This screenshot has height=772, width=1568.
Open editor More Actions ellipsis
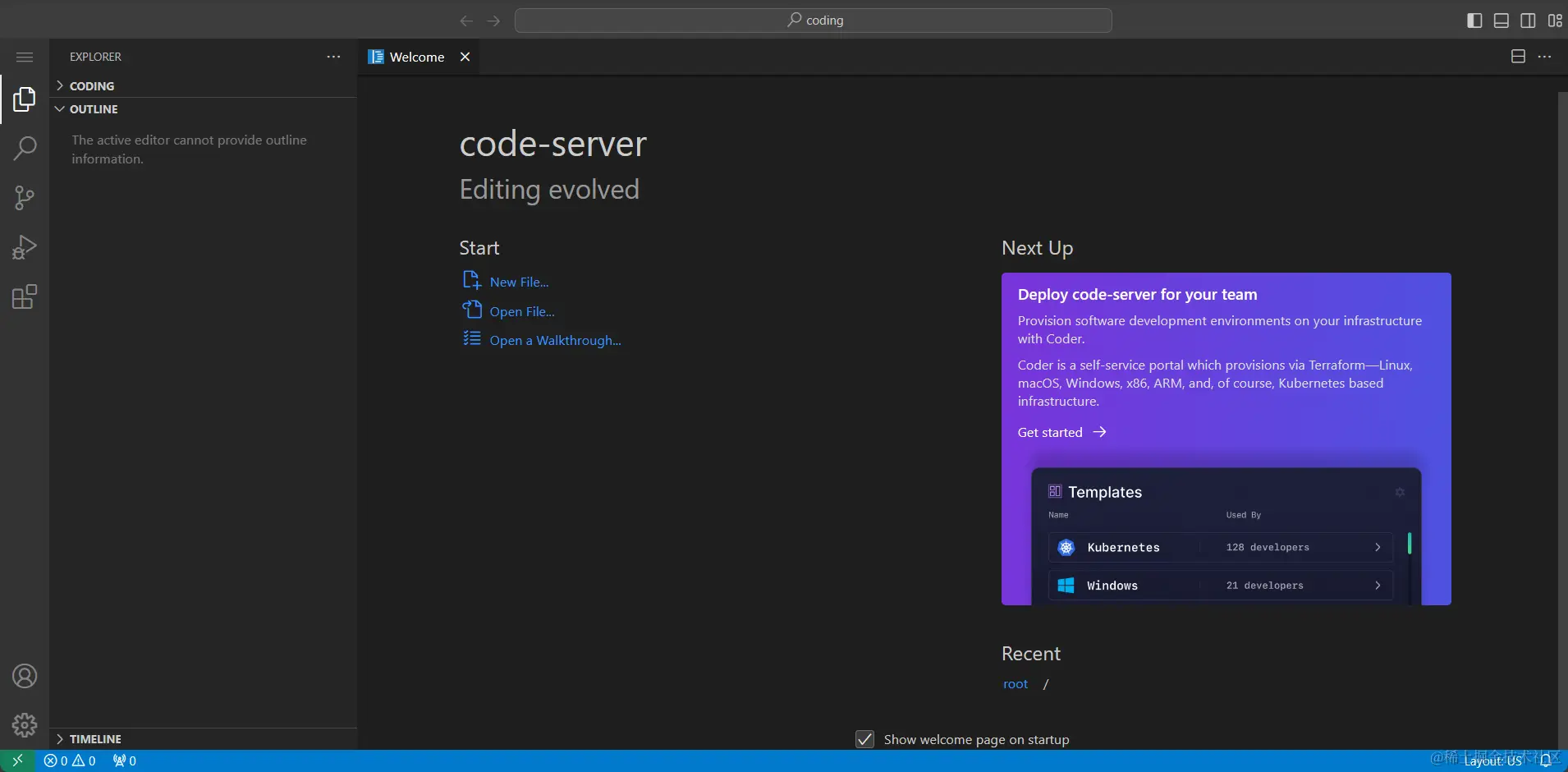click(x=1544, y=57)
